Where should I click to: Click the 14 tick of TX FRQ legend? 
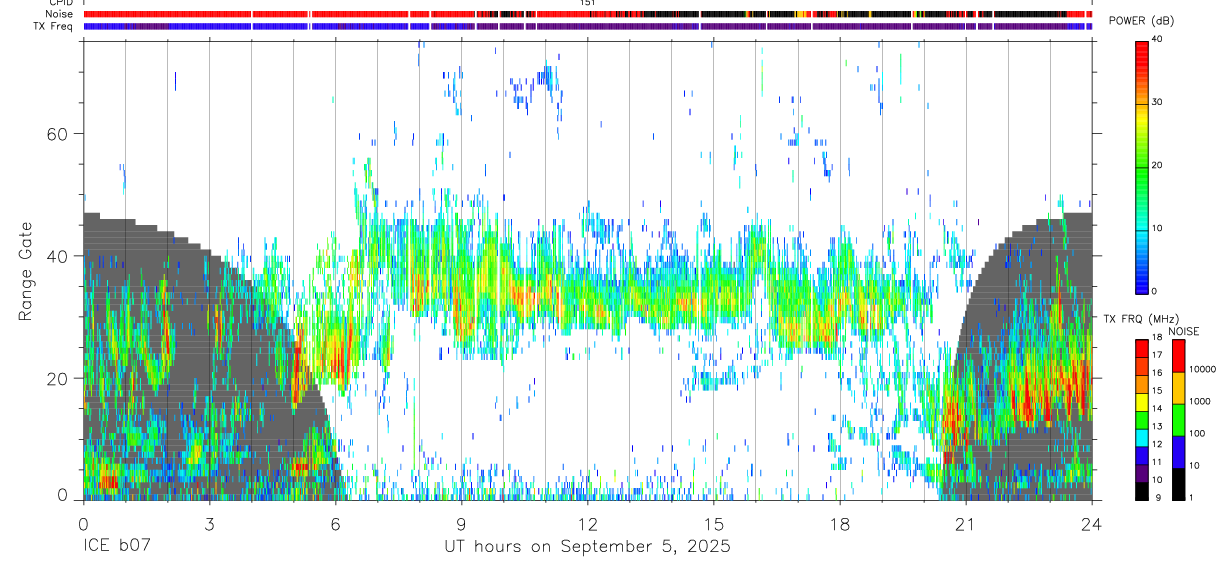(1158, 408)
